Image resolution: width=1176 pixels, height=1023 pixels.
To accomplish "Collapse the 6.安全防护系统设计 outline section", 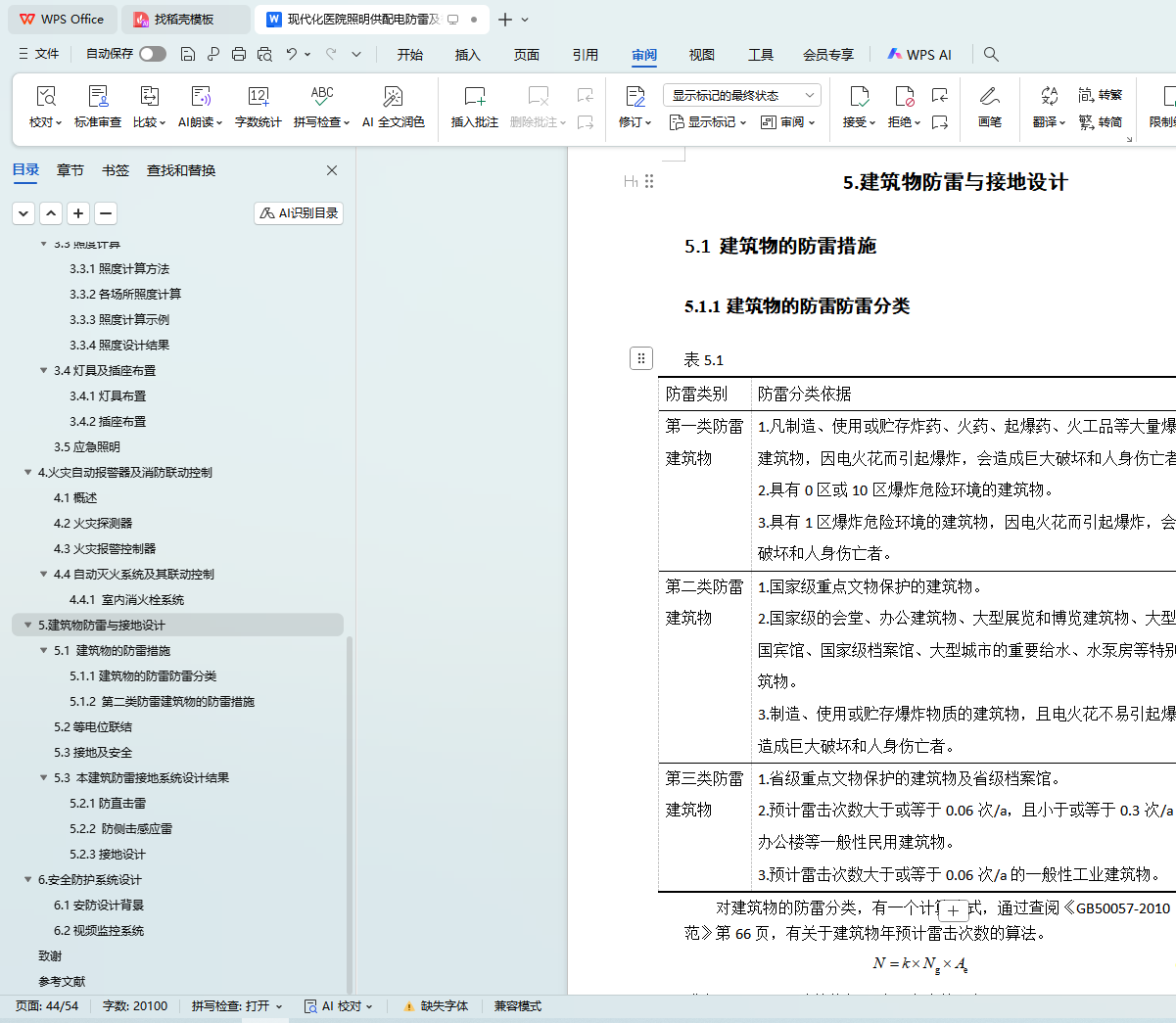I will 27,879.
